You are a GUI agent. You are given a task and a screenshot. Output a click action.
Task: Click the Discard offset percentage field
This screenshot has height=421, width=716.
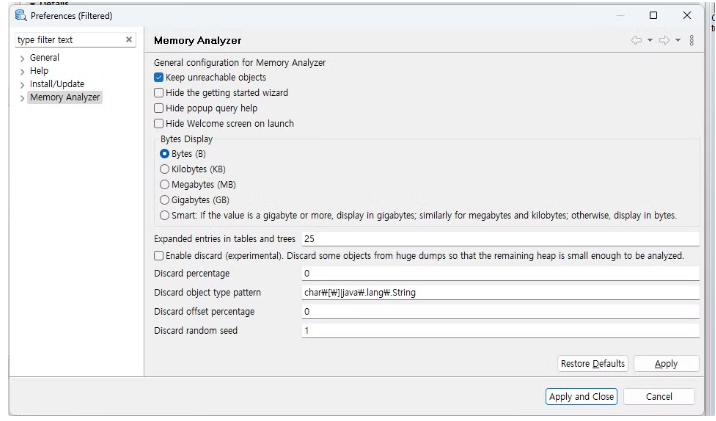500,311
